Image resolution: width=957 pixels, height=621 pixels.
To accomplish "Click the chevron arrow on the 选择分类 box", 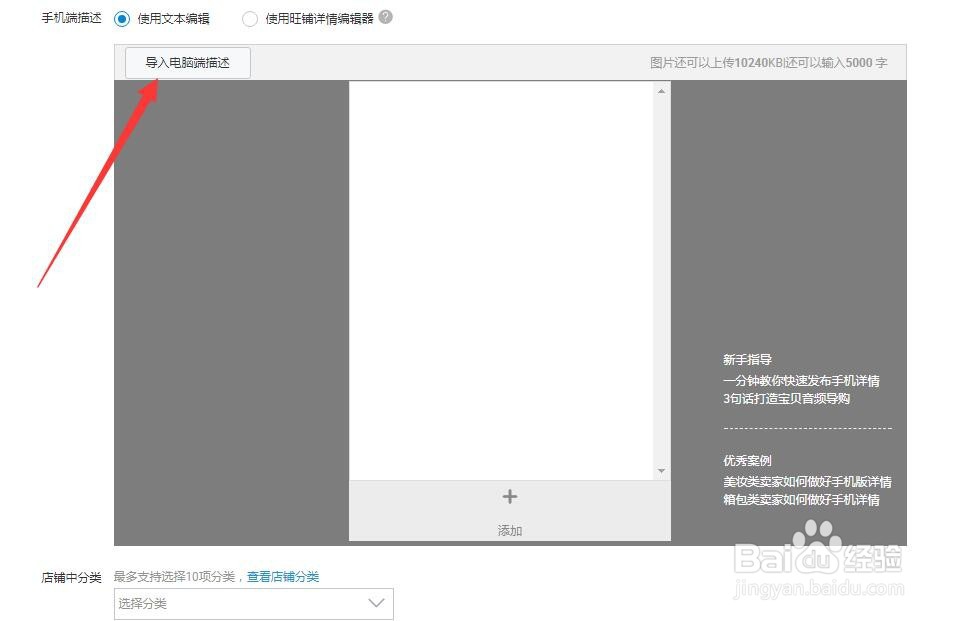I will [376, 603].
